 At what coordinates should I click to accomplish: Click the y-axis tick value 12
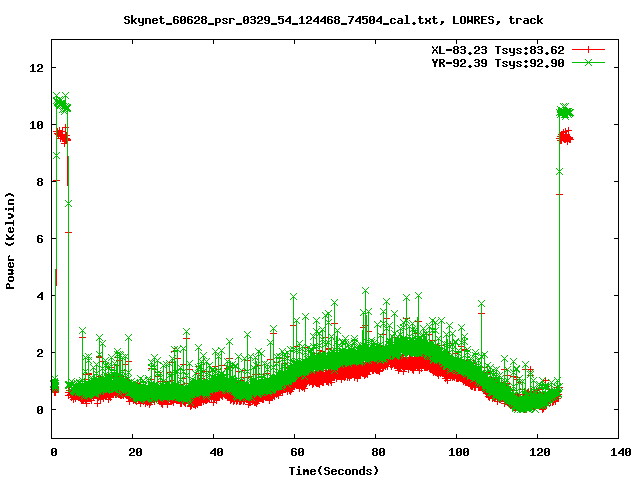pyautogui.click(x=37, y=68)
